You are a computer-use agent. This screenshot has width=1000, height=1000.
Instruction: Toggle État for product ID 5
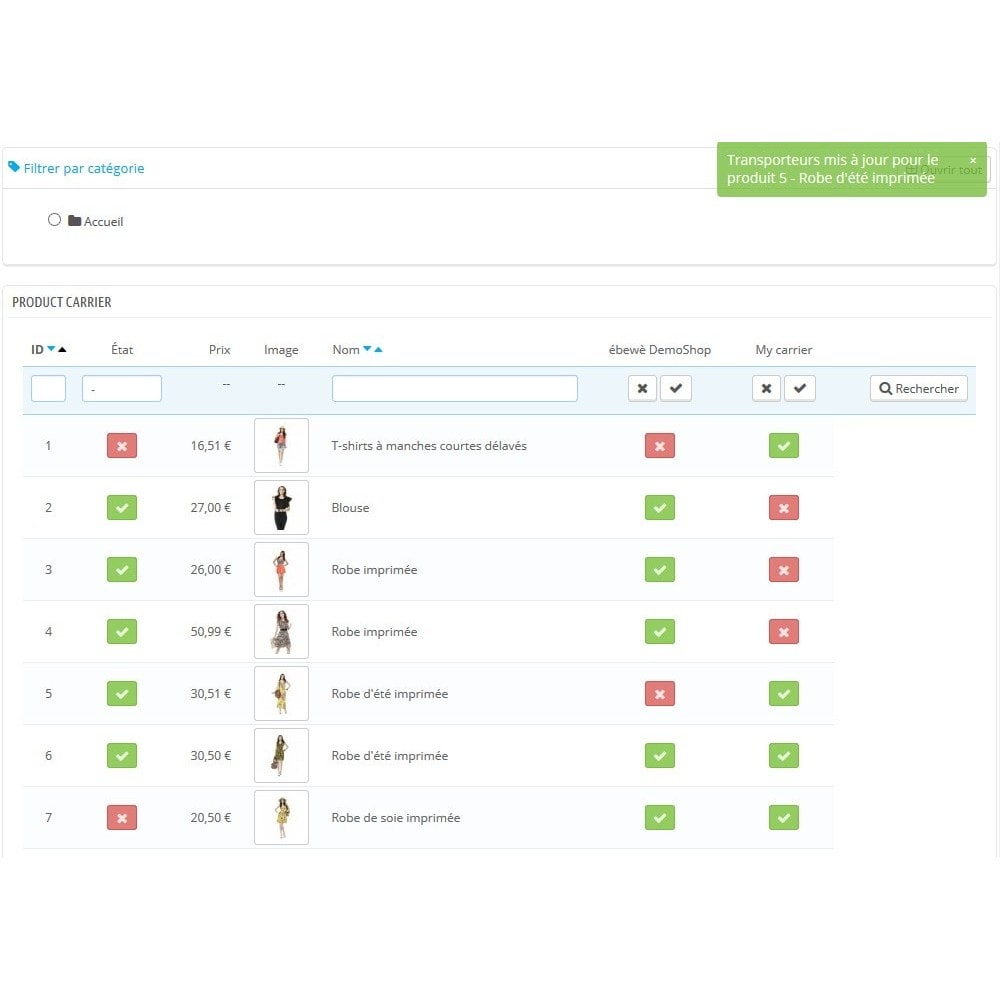click(122, 693)
